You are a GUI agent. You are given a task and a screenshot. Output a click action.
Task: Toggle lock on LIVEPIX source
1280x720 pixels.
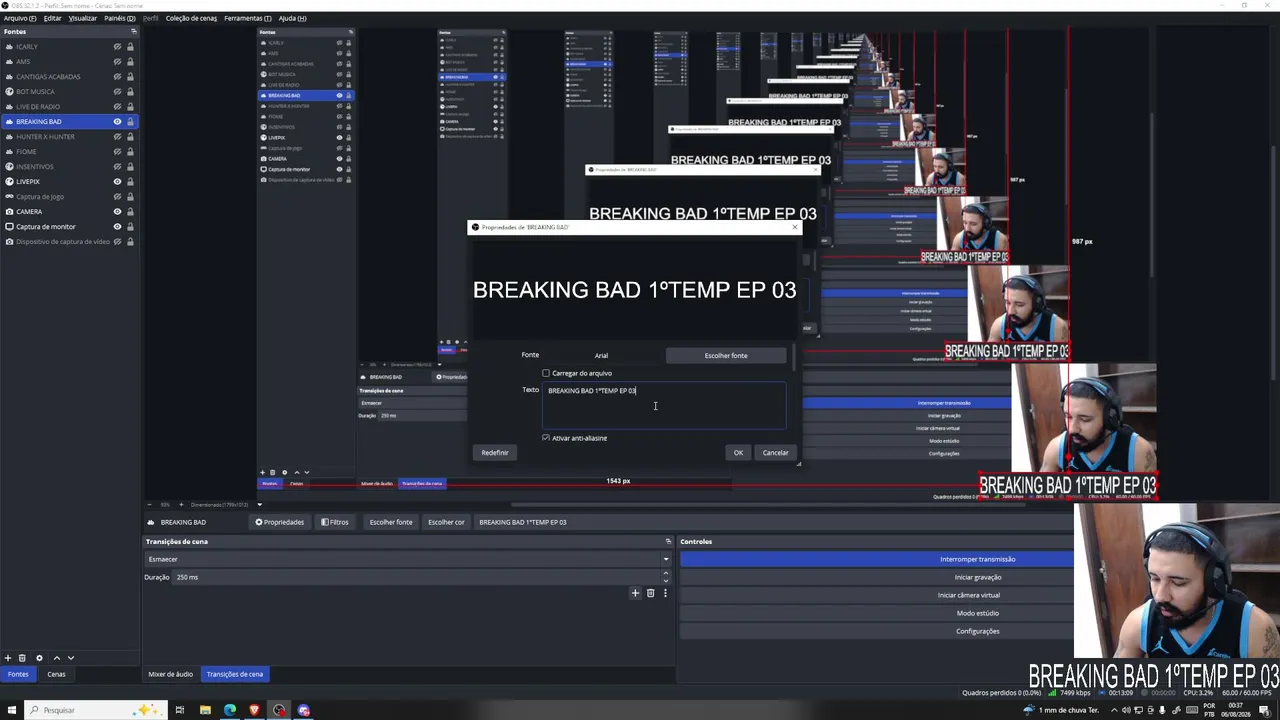click(130, 182)
